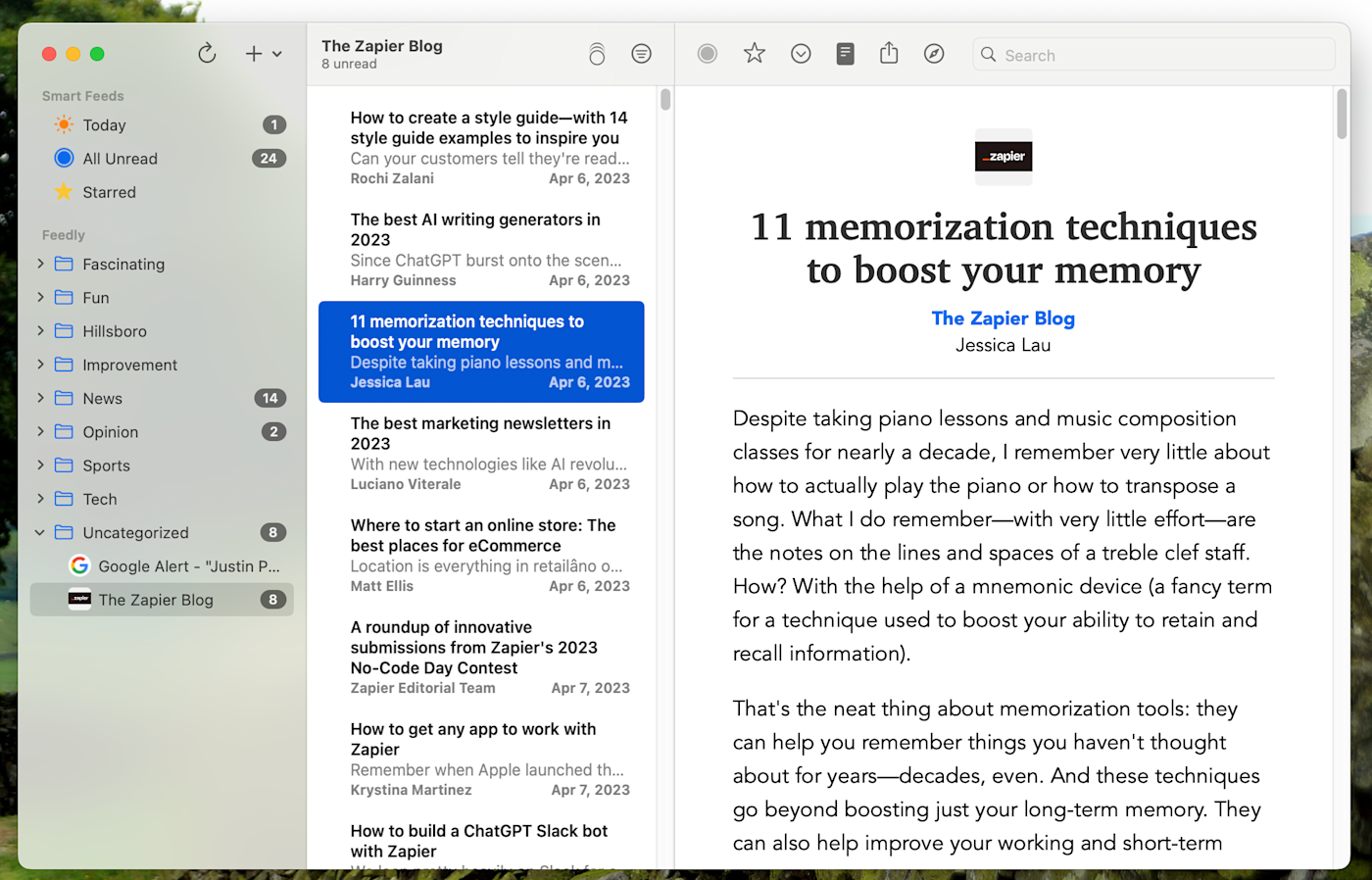Expand the Tech folder
Screen dimensions: 1372x880
click(40, 499)
